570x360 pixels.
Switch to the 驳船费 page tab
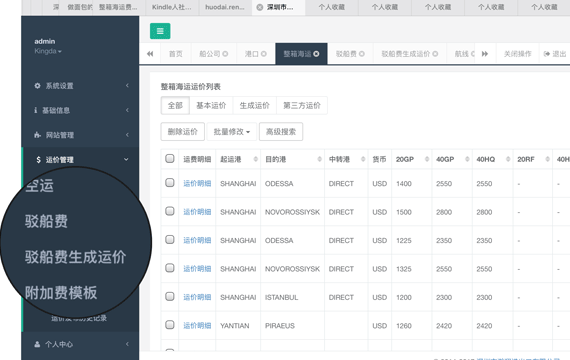coord(350,54)
